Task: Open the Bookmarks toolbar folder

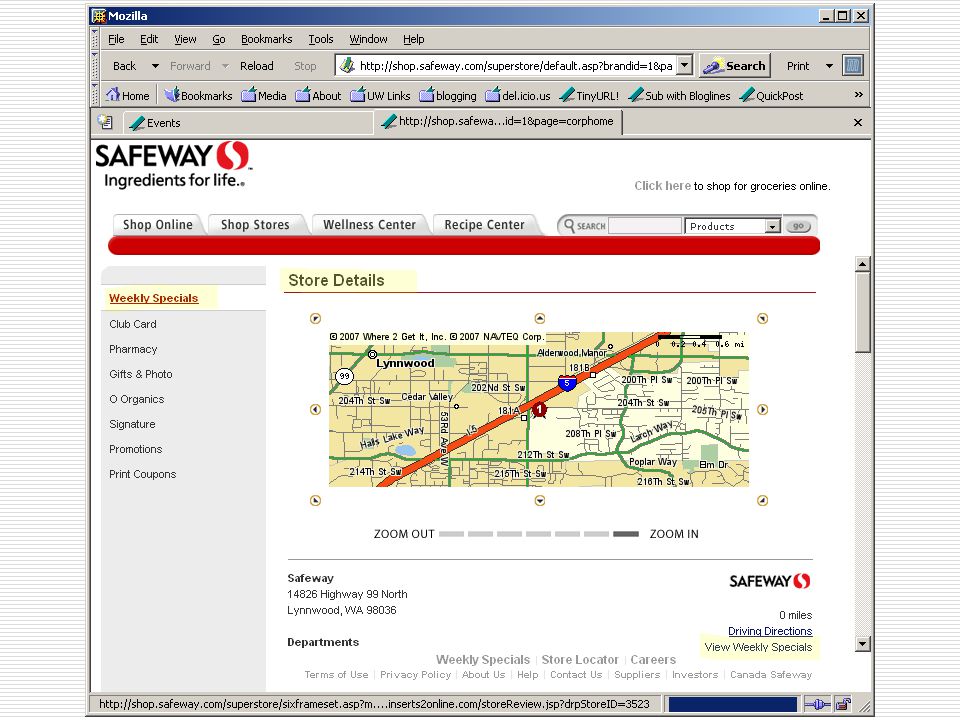Action: (x=198, y=96)
